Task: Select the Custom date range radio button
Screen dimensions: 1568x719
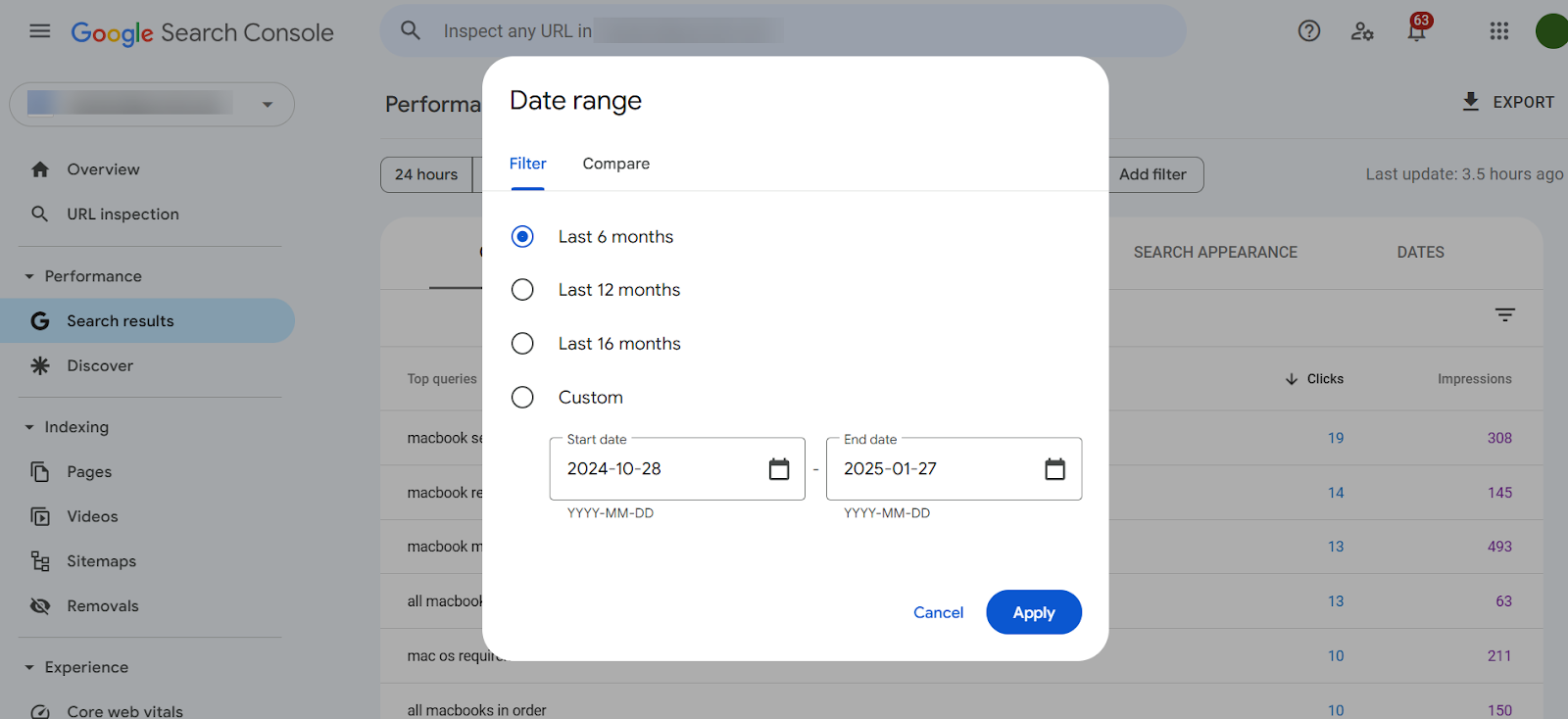Action: point(522,397)
